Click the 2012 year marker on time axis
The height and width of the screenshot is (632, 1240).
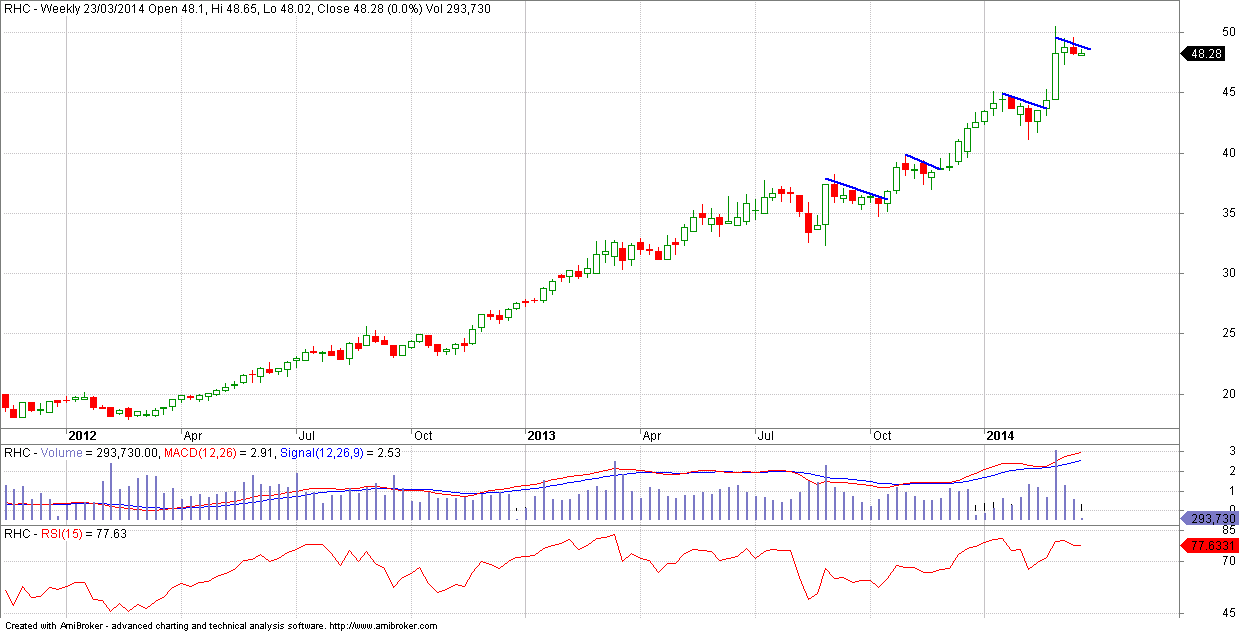coord(81,436)
